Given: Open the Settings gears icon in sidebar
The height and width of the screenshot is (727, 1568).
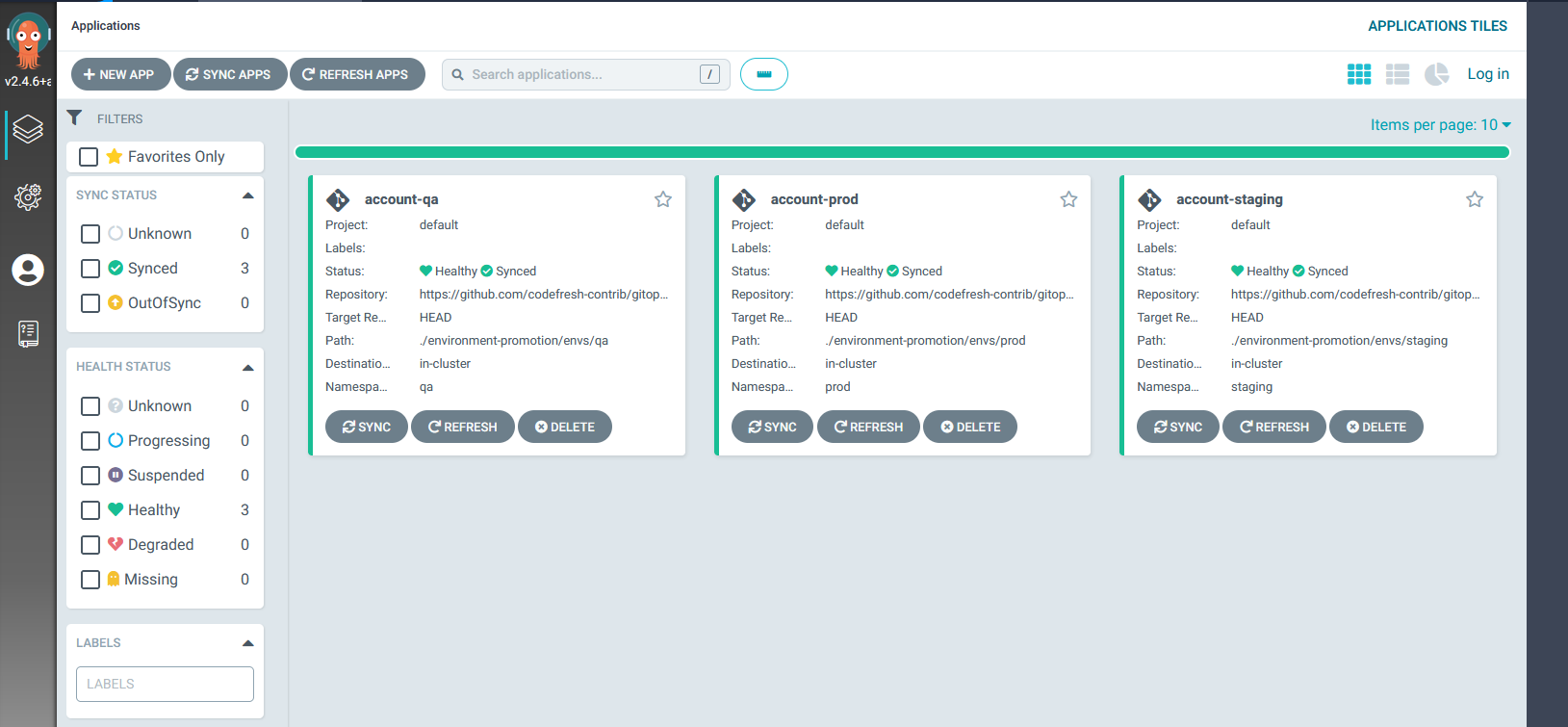Looking at the screenshot, I should [28, 197].
